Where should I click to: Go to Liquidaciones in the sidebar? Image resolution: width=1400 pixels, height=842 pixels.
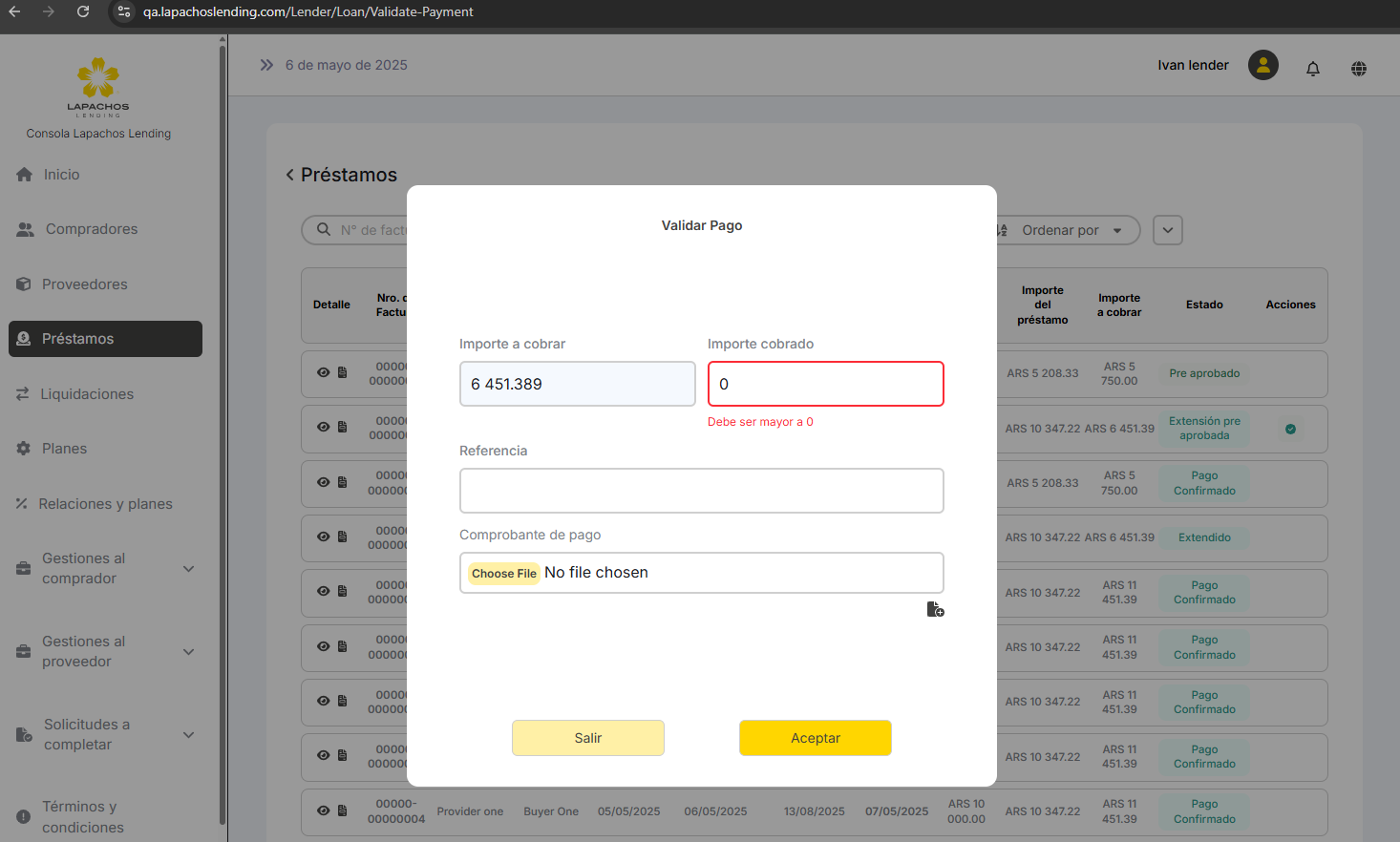pos(86,394)
